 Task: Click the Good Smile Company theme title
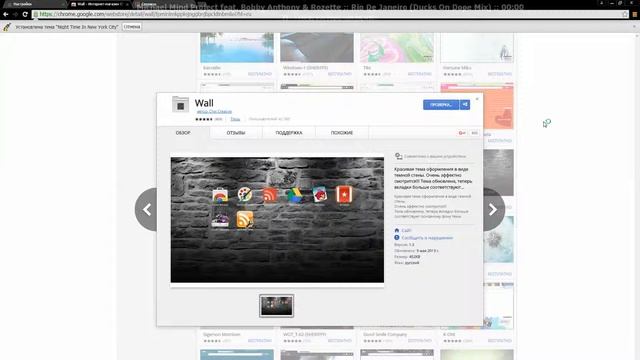(385, 334)
